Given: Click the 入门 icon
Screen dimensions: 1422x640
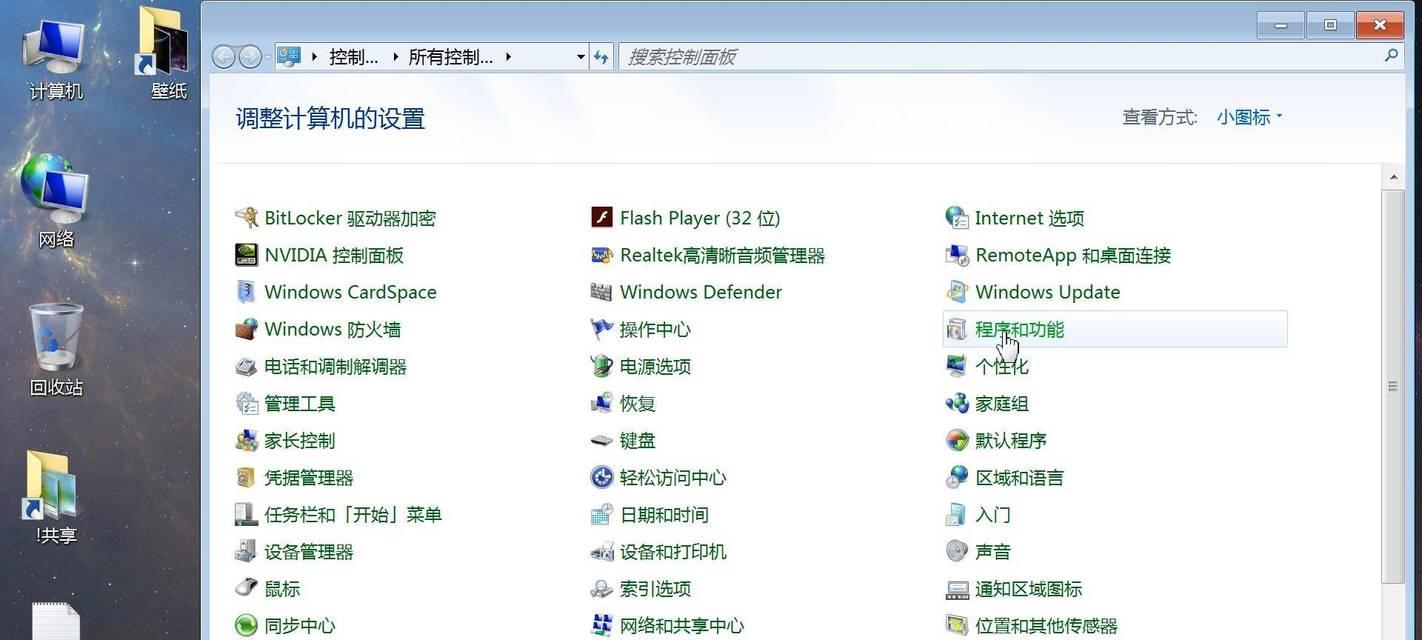Looking at the screenshot, I should (x=957, y=514).
